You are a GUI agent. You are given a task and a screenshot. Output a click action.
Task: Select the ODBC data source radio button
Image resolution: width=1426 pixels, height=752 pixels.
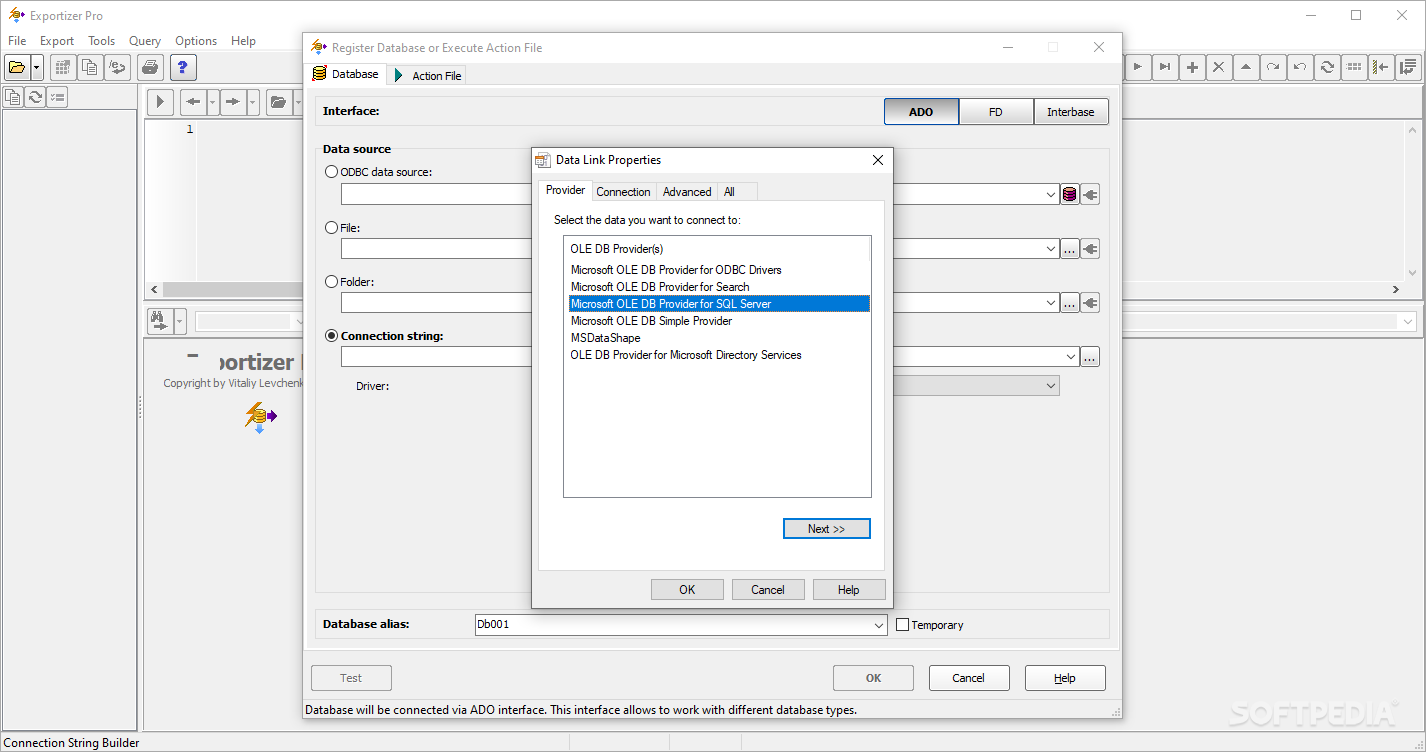click(x=332, y=172)
